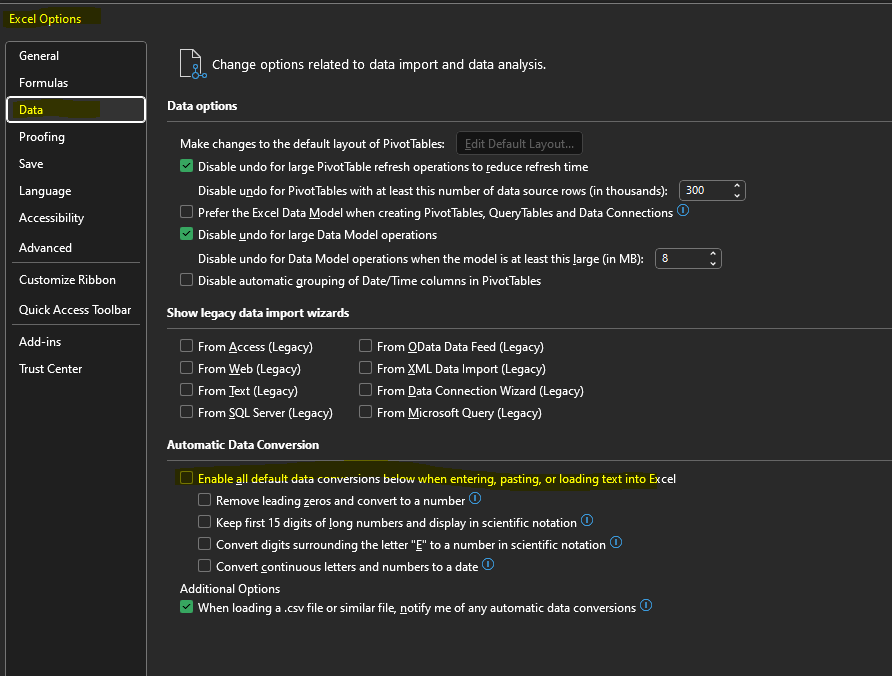Check From Data Connection Wizard (Legacy)
Screen dimensions: 892x676
(365, 390)
